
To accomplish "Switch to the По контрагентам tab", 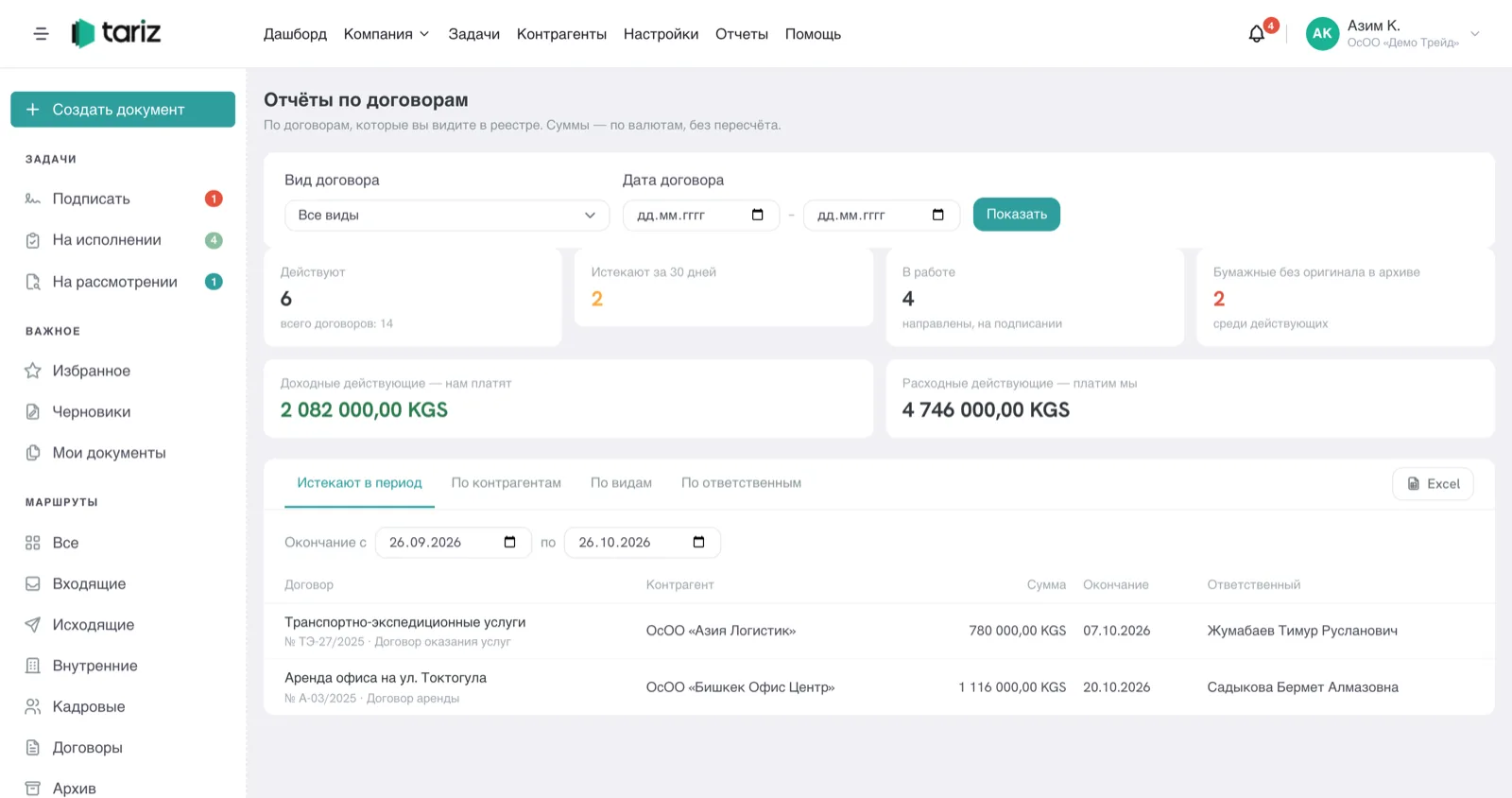I will [507, 483].
